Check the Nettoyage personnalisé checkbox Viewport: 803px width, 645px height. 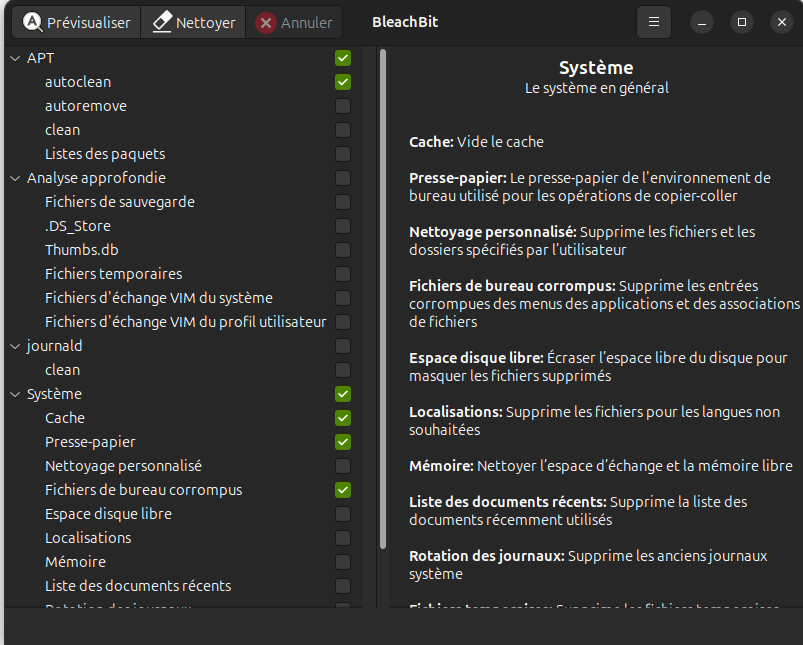(343, 466)
